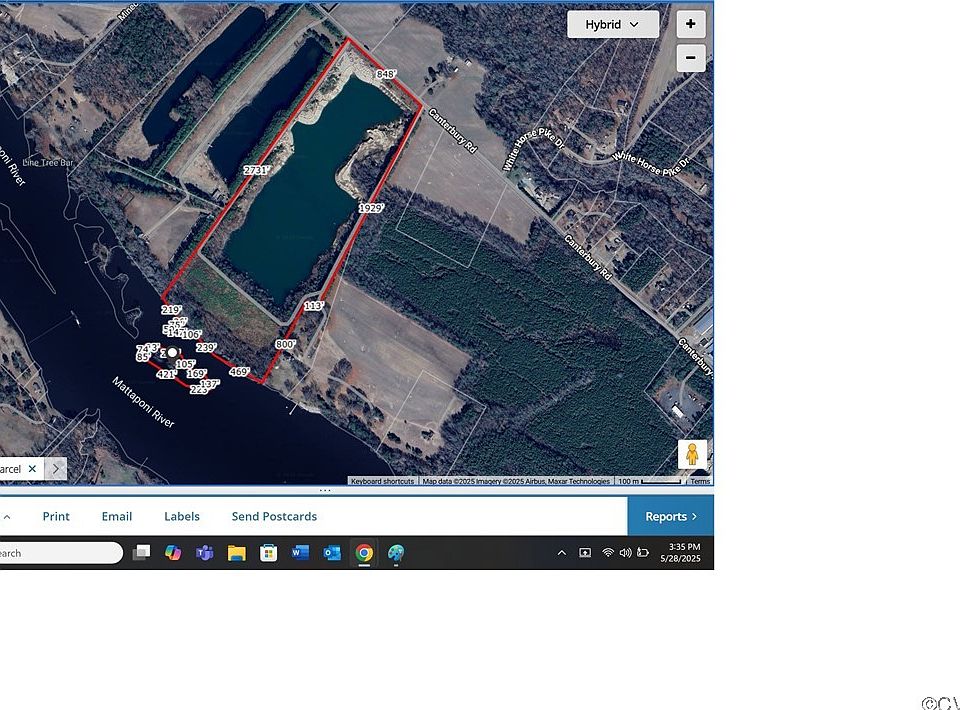Screen dimensions: 960x710
Task: Expand the caret left of Print
Action: tap(8, 517)
